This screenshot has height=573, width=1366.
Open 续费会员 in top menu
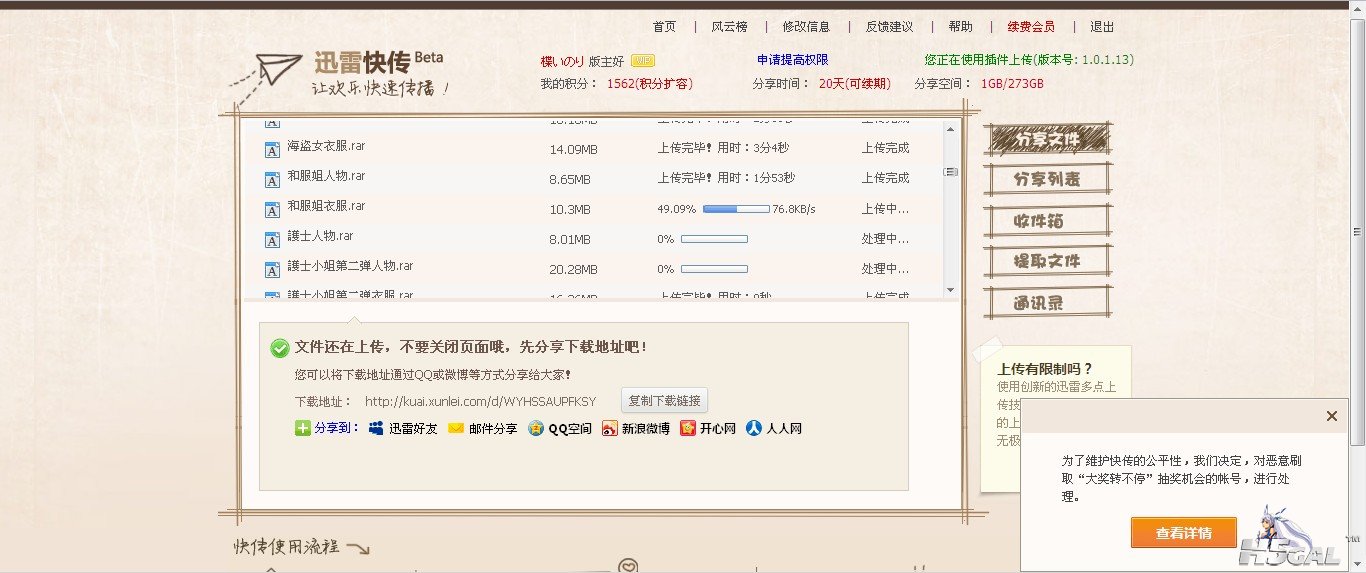(1030, 27)
